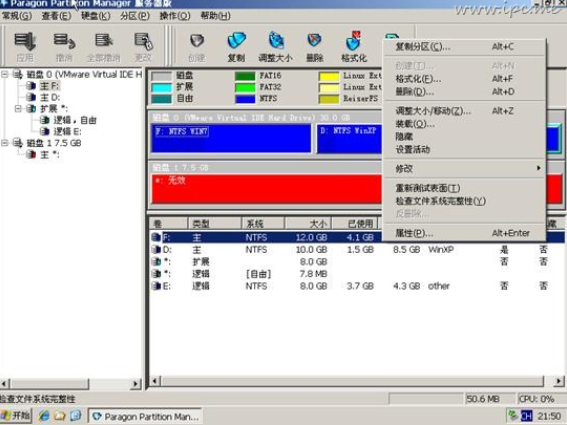Click the 撤消 (Undo) toolbar icon
This screenshot has width=567, height=425.
[64, 47]
